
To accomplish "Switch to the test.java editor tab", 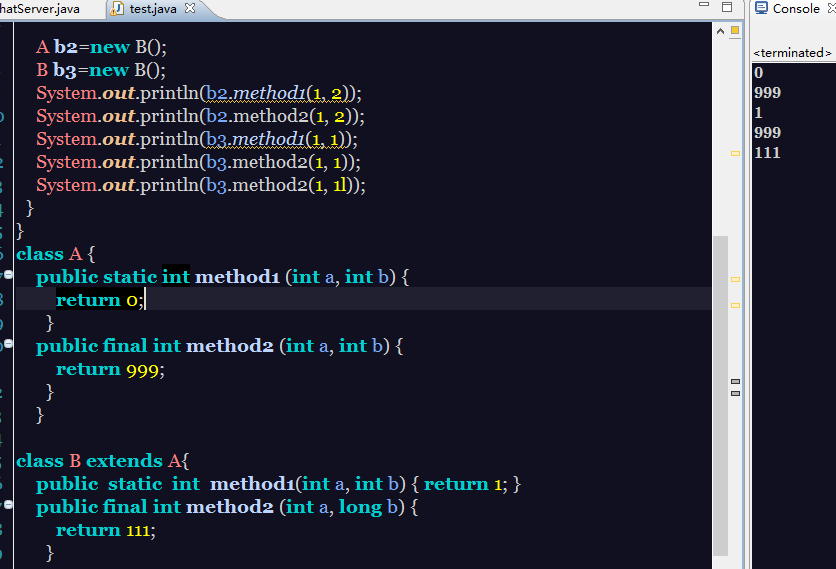I will [x=153, y=9].
